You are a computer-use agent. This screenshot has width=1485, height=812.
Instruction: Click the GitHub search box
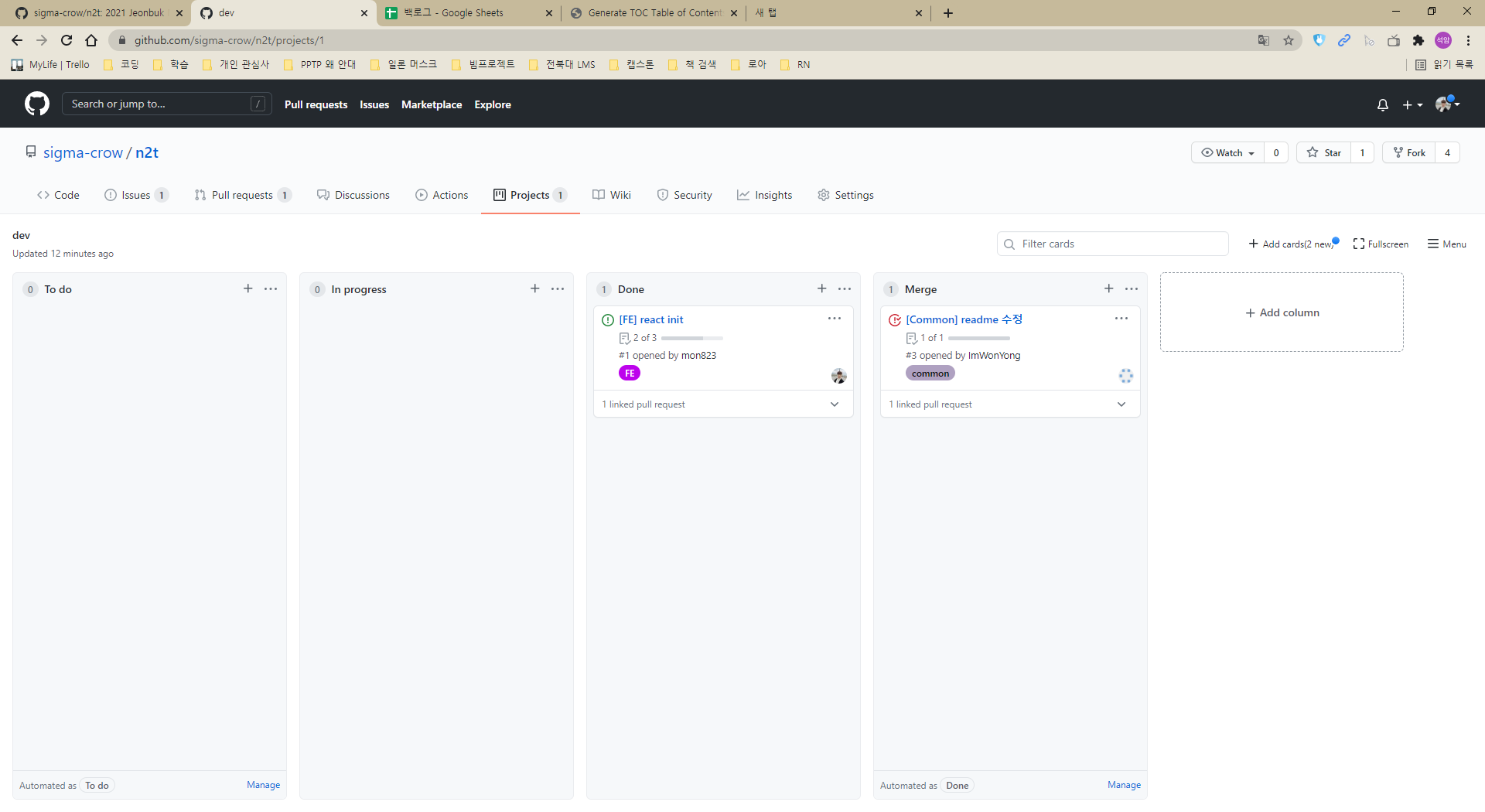click(166, 104)
